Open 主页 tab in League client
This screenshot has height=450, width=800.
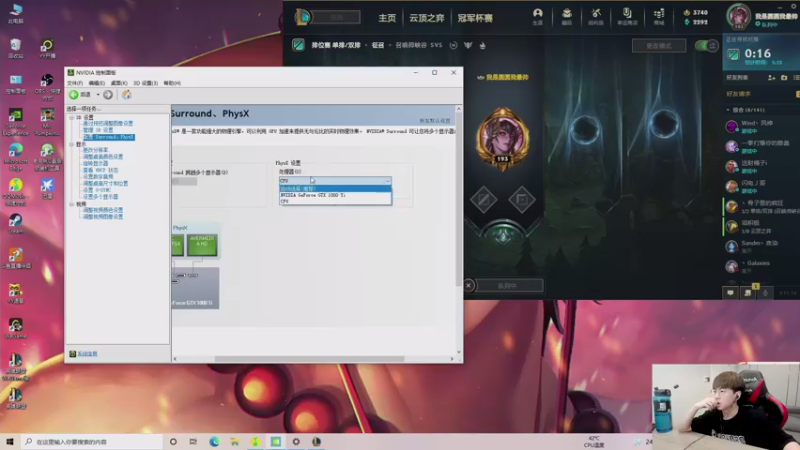[x=387, y=18]
